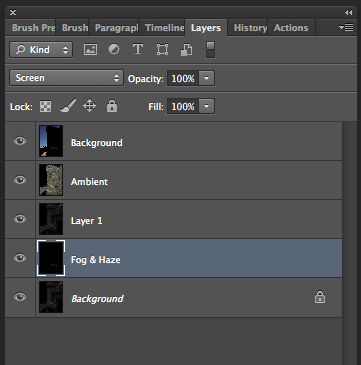
Task: Select the Layers tab
Action: tap(206, 28)
